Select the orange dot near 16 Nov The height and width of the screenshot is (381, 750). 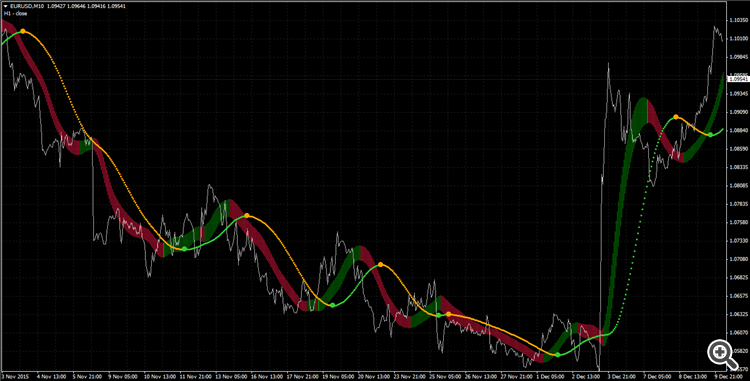(247, 216)
